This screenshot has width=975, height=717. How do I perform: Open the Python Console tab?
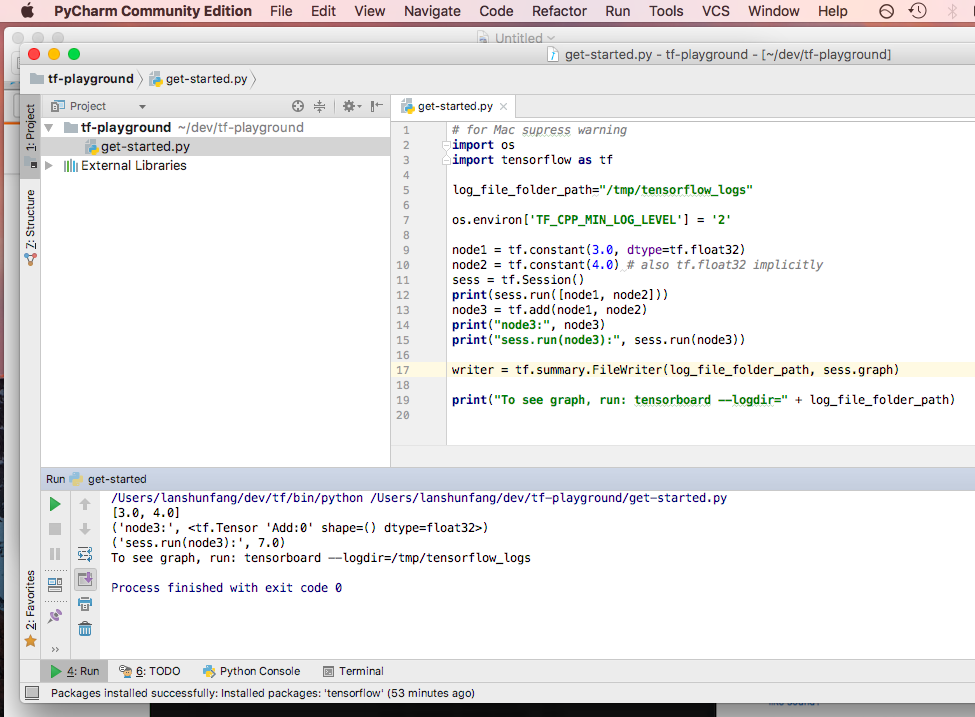[252, 671]
